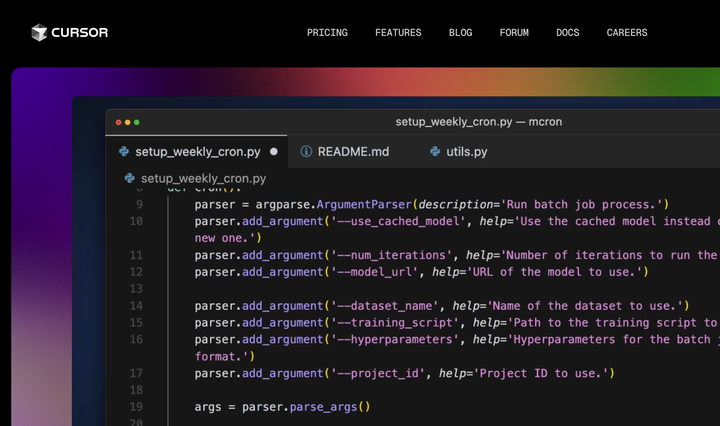Open the Docs link
The image size is (720, 426).
[x=567, y=33]
